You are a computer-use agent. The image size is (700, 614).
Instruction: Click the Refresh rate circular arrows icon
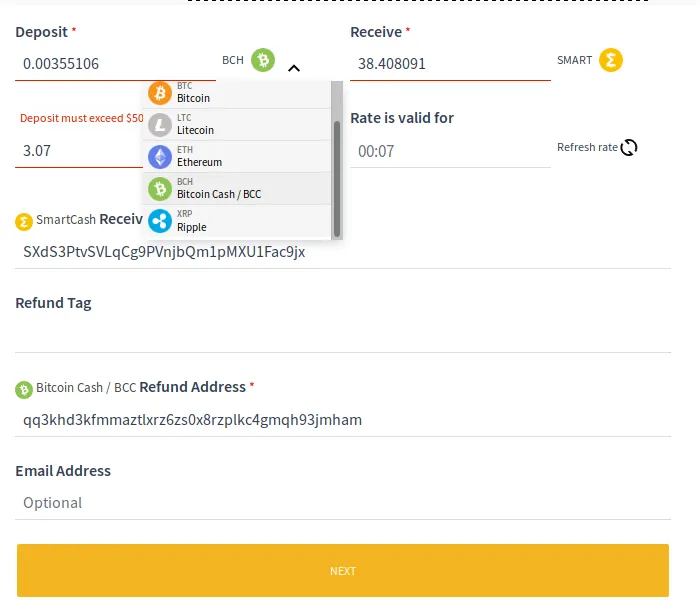click(629, 147)
